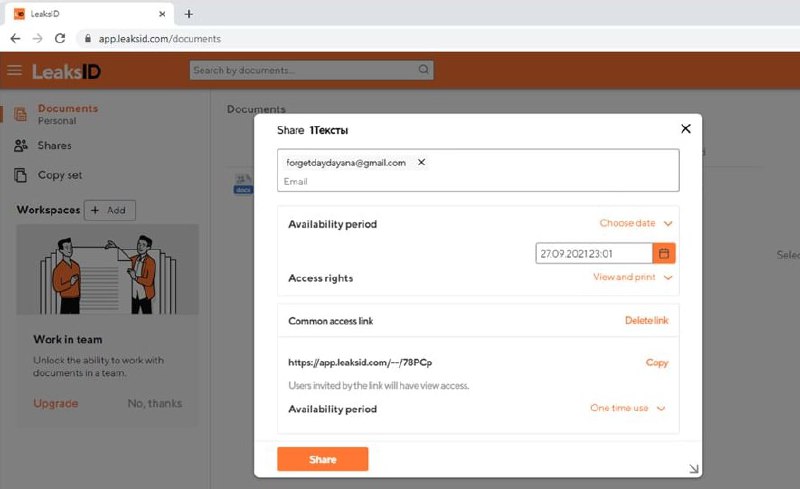Viewport: 800px width, 489px height.
Task: Add a new workspace
Action: coord(110,210)
